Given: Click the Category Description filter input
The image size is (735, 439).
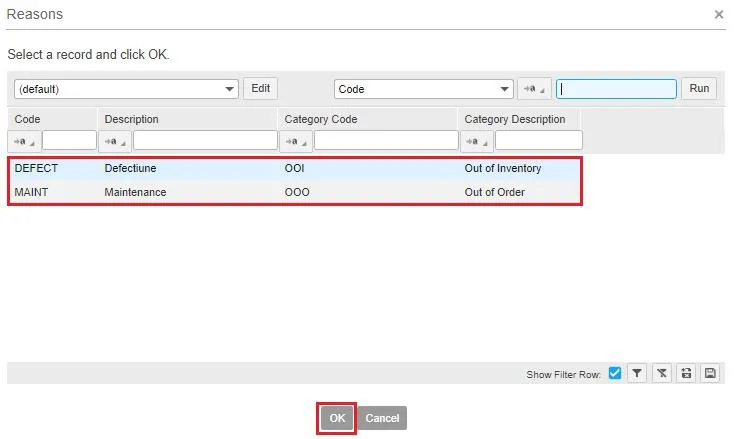Looking at the screenshot, I should pos(539,141).
